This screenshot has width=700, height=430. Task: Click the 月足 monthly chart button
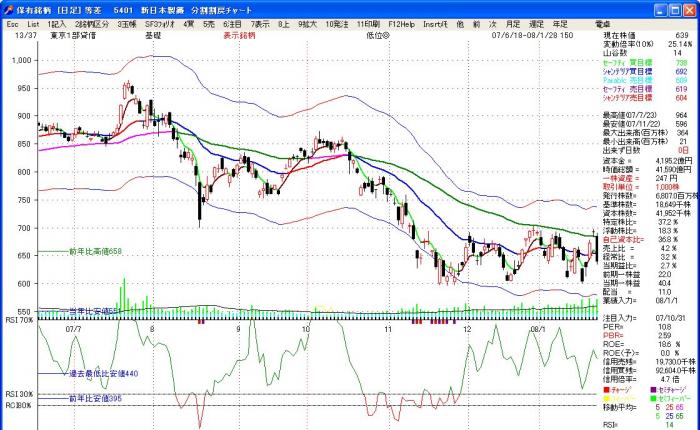[512, 22]
